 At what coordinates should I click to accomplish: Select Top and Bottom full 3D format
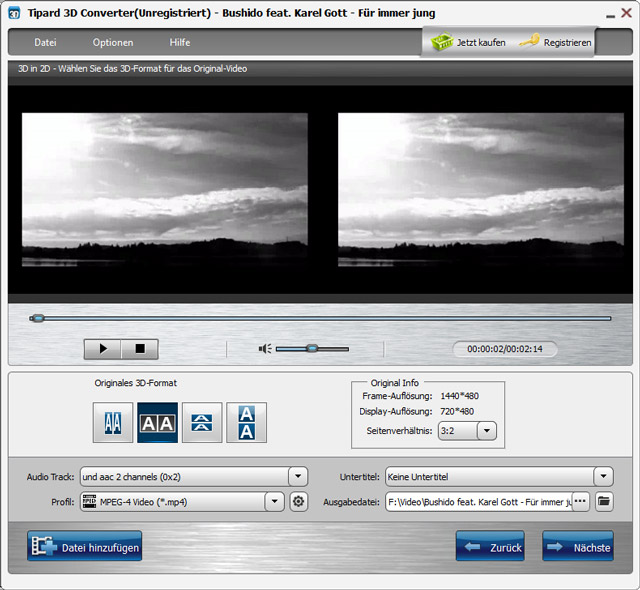[x=247, y=423]
